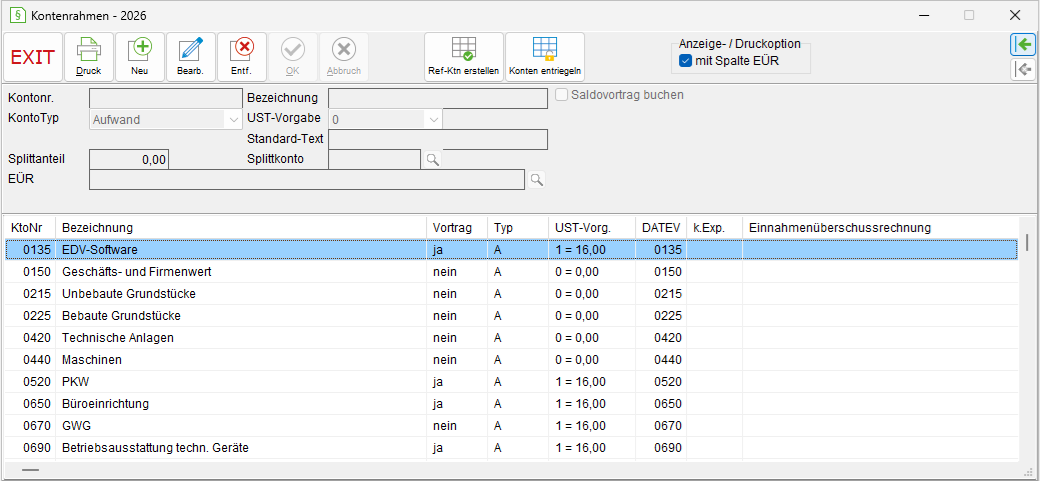This screenshot has width=1040, height=481.
Task: Click the Kontonr. input field
Action: (x=166, y=98)
